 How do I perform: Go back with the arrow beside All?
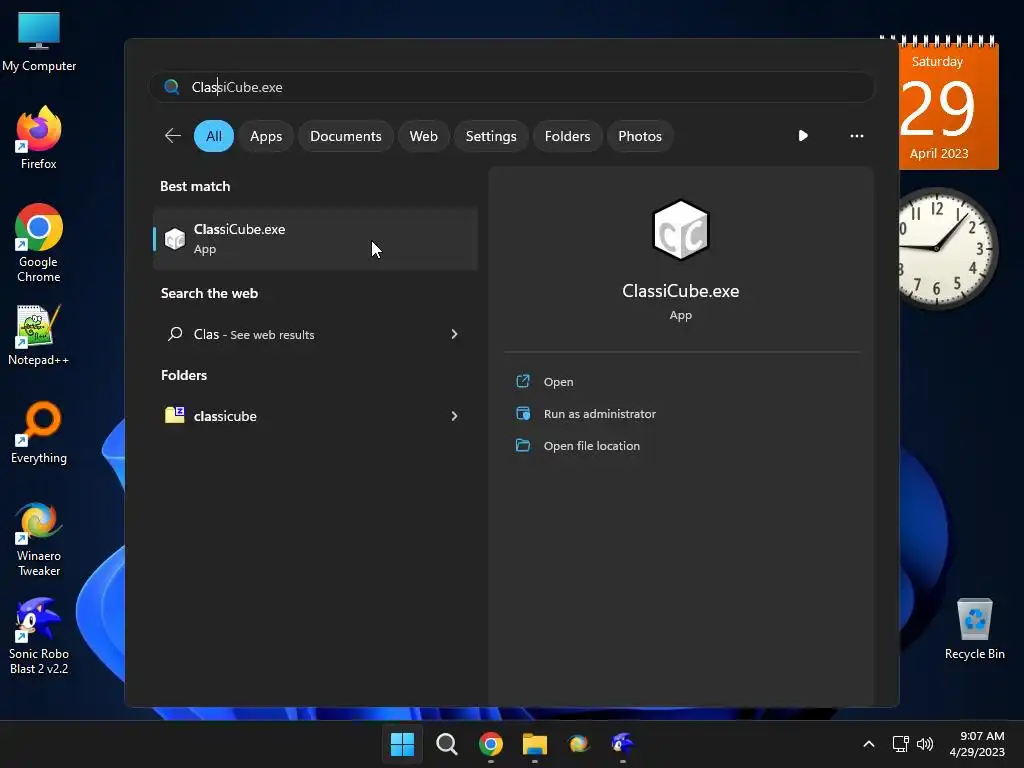[172, 136]
